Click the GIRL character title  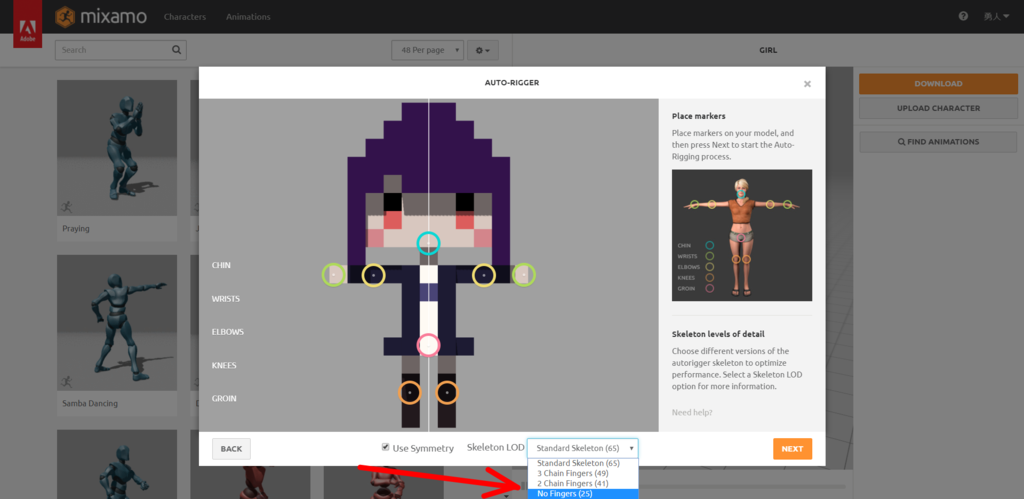(x=768, y=50)
